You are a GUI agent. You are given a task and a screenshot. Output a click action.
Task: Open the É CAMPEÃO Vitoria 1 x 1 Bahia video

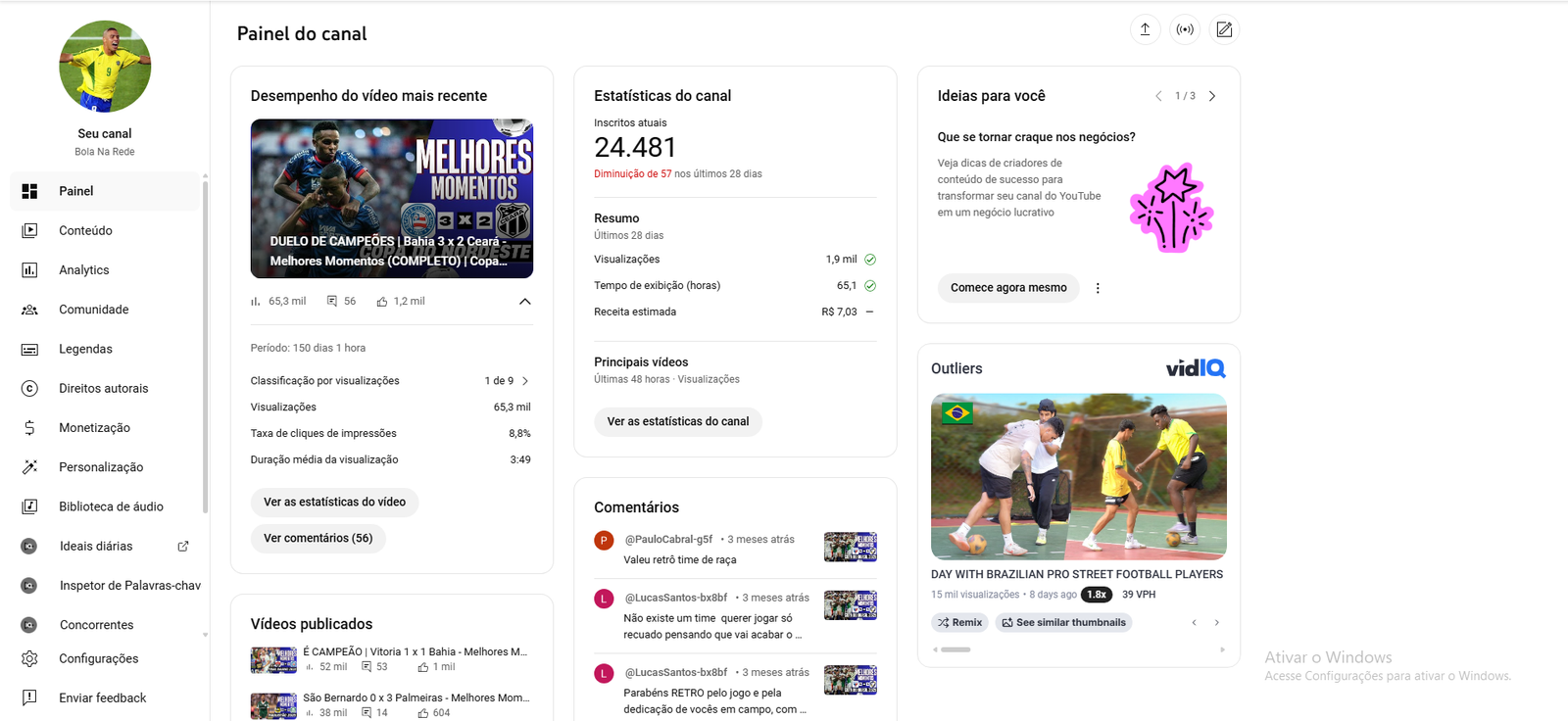coord(416,651)
